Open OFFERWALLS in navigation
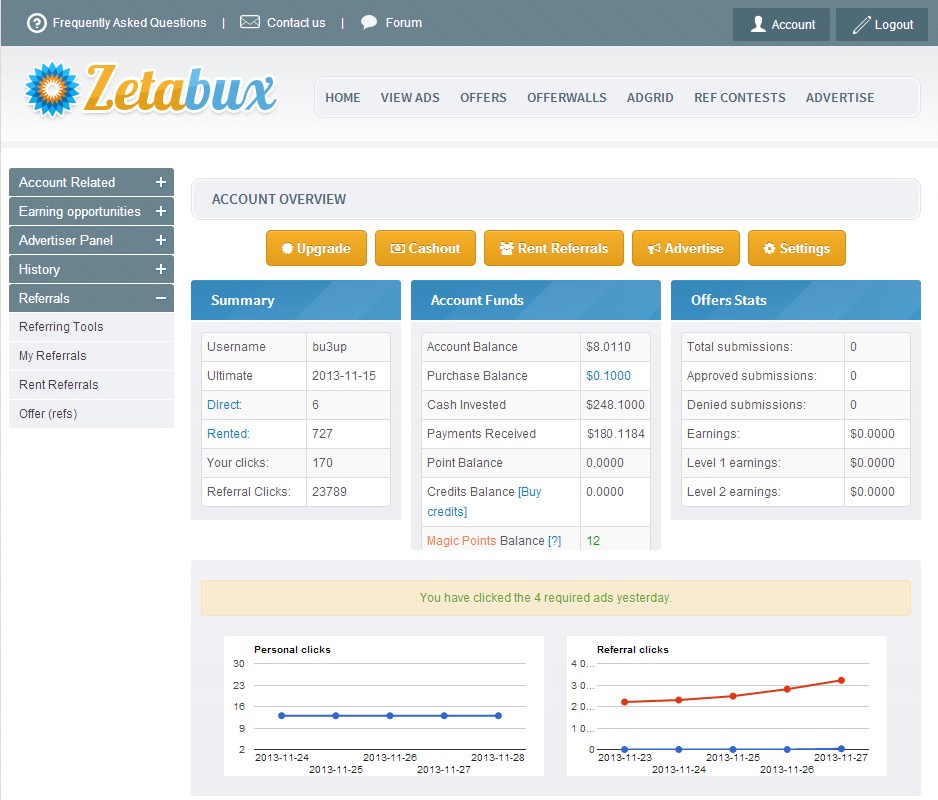938x800 pixels. tap(567, 98)
